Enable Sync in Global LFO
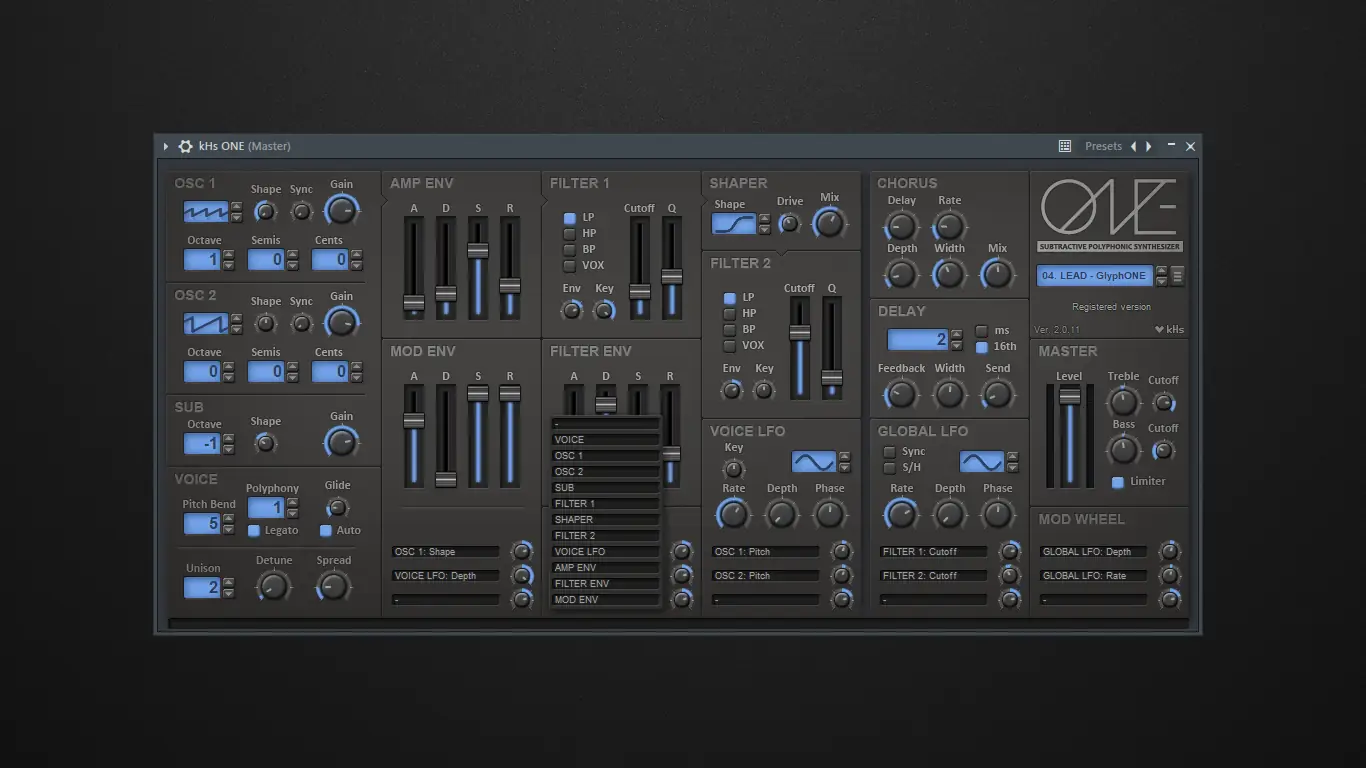This screenshot has height=768, width=1366. point(889,452)
